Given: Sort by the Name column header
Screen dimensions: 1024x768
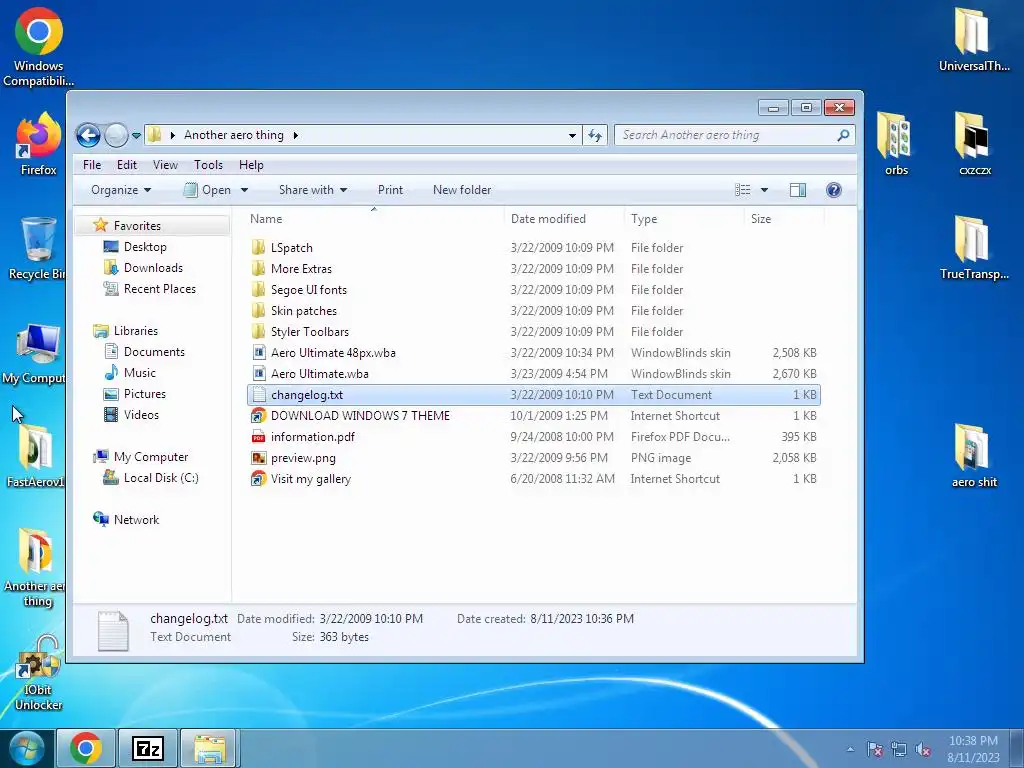Looking at the screenshot, I should pyautogui.click(x=374, y=219).
